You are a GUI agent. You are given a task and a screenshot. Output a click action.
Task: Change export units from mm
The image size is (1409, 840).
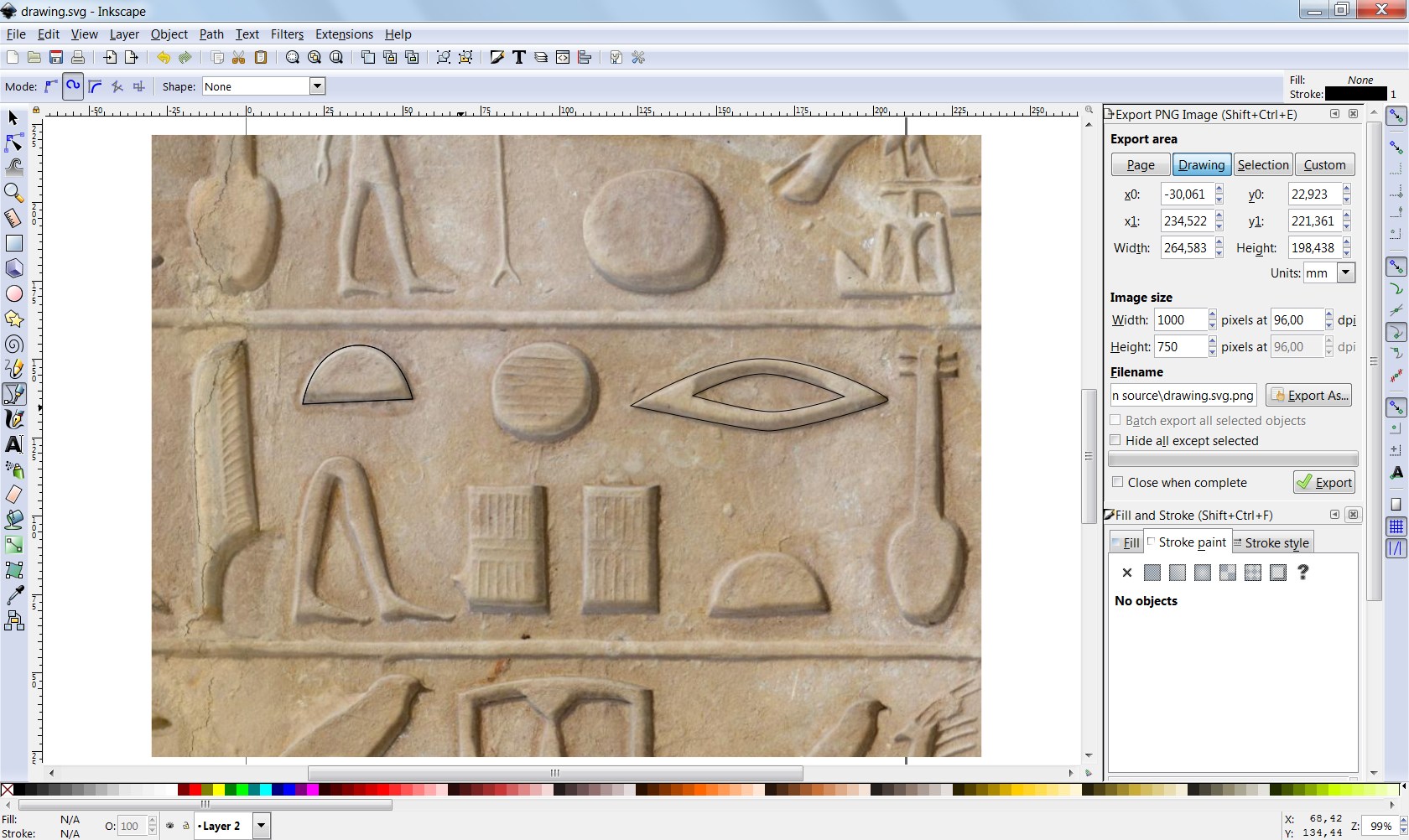[1345, 272]
